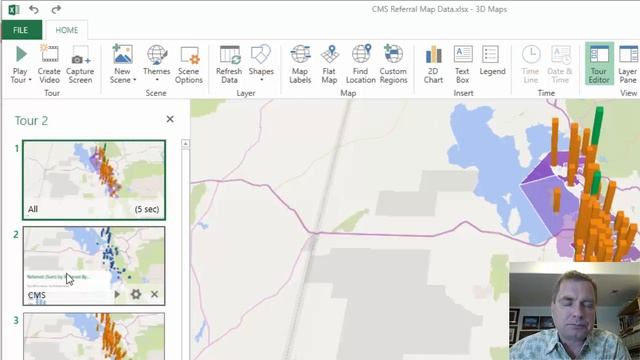Open Custom Regions
This screenshot has width=640, height=360.
(x=393, y=64)
